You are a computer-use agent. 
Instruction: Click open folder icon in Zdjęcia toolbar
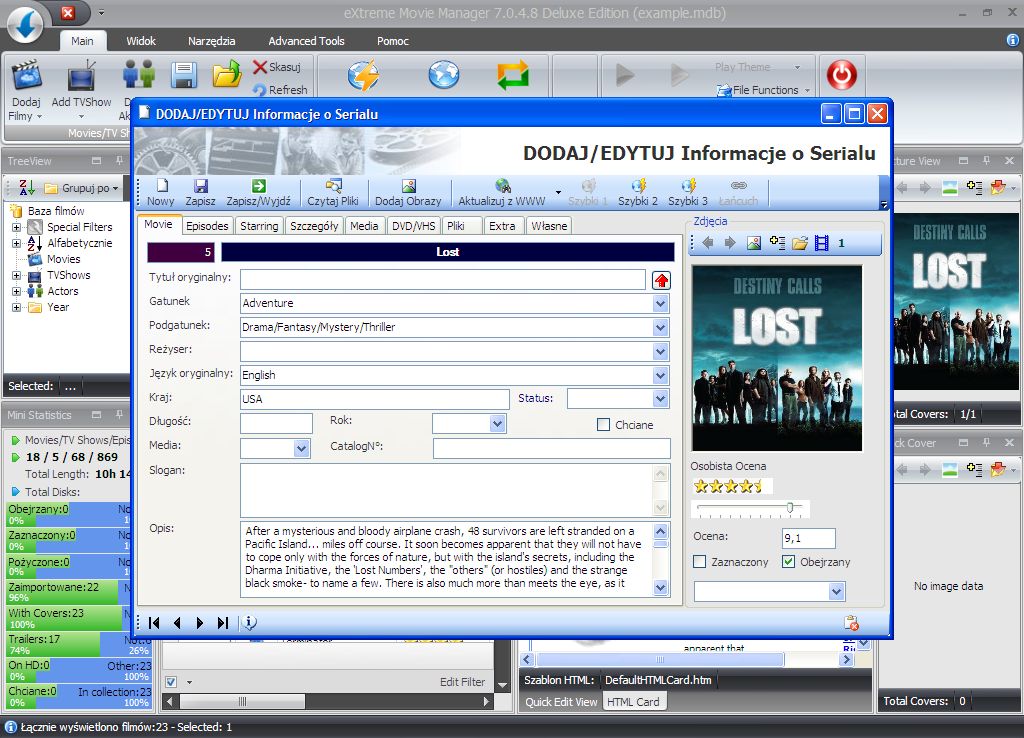800,243
